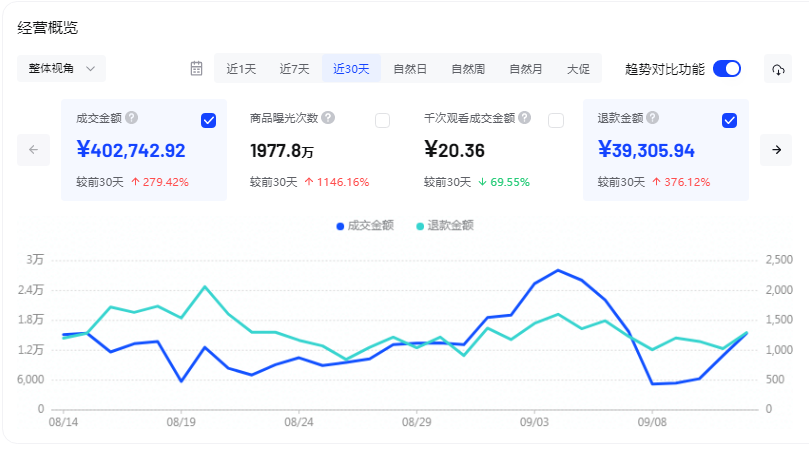Show next metrics with right arrow
The height and width of the screenshot is (451, 809).
click(x=776, y=150)
